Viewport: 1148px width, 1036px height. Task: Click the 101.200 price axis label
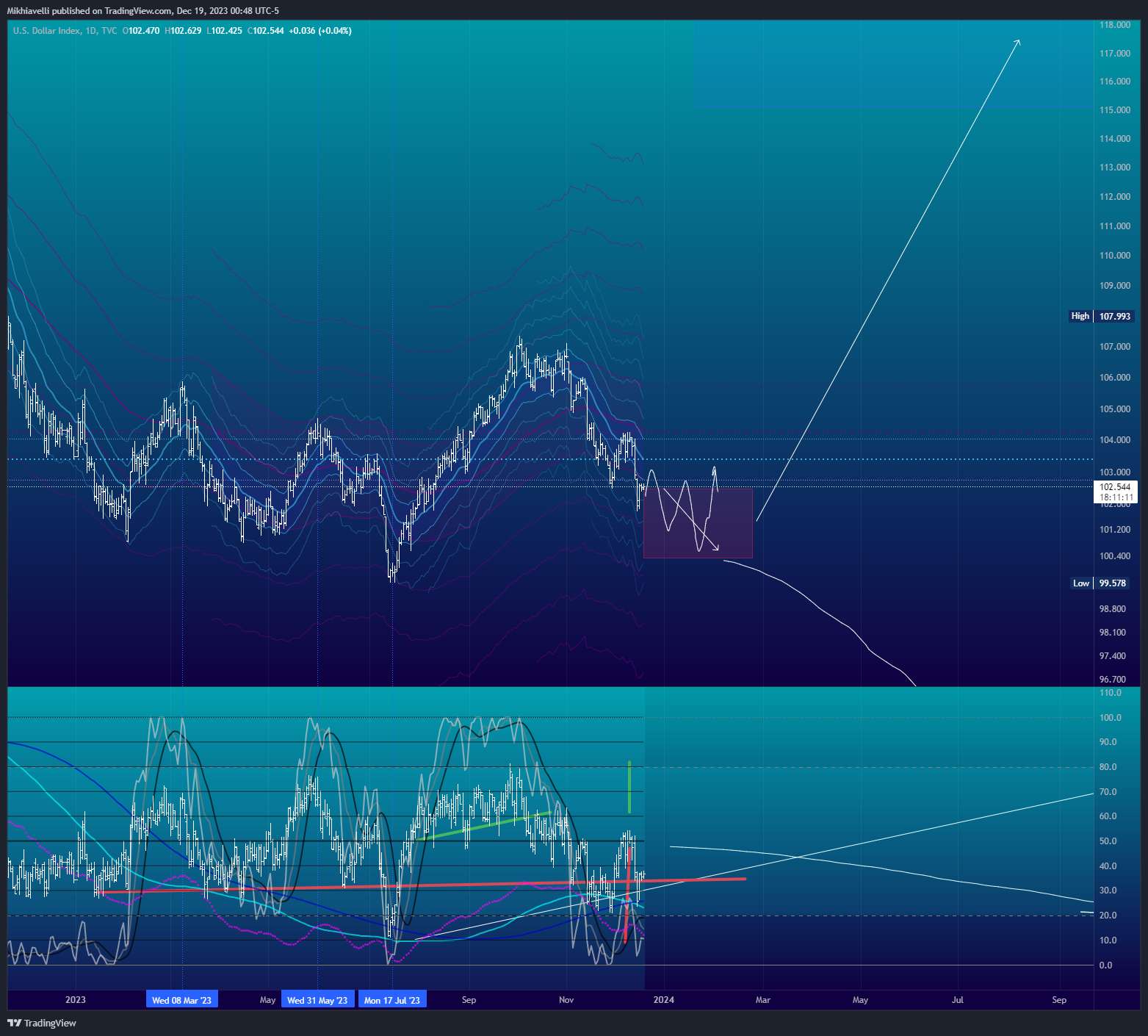pos(1115,530)
